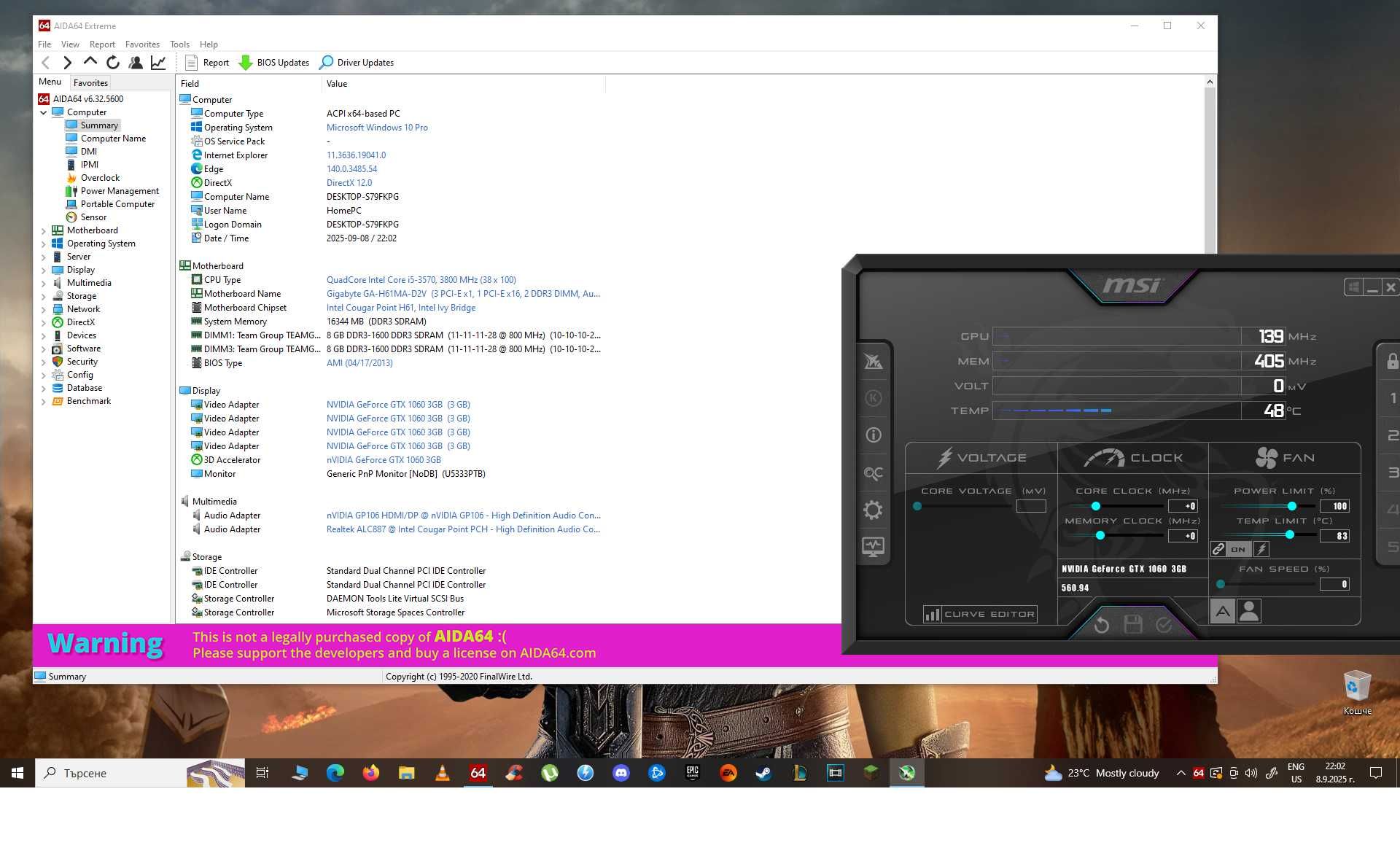Click the save floppy icon in Afterburner
The height and width of the screenshot is (848, 1400).
coord(1133,624)
